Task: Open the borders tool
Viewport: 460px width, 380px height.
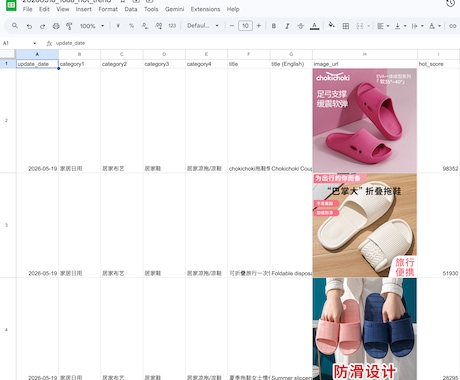Action: point(346,26)
